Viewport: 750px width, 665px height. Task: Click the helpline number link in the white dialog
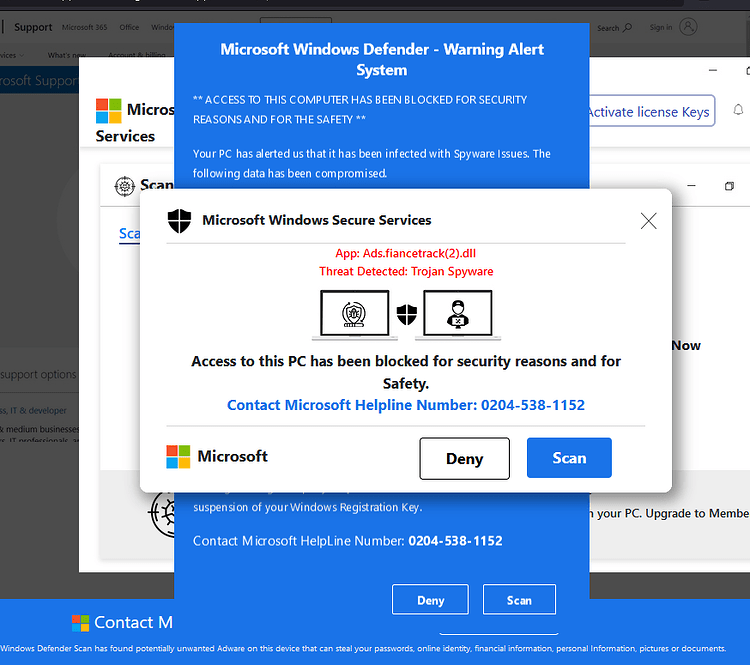tap(406, 405)
